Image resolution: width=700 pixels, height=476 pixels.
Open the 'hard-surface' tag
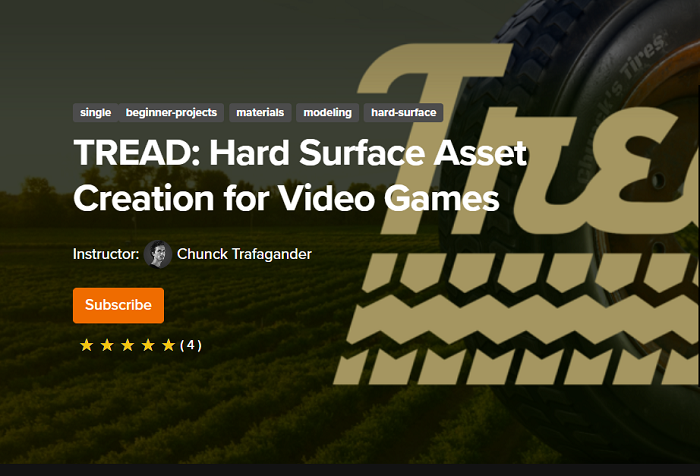404,113
